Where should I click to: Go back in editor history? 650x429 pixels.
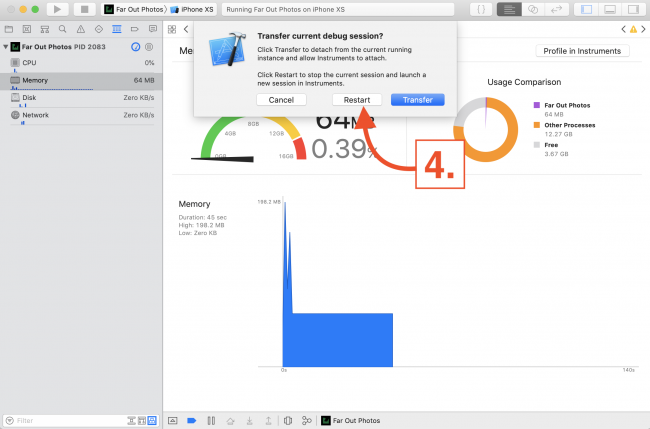coord(186,29)
